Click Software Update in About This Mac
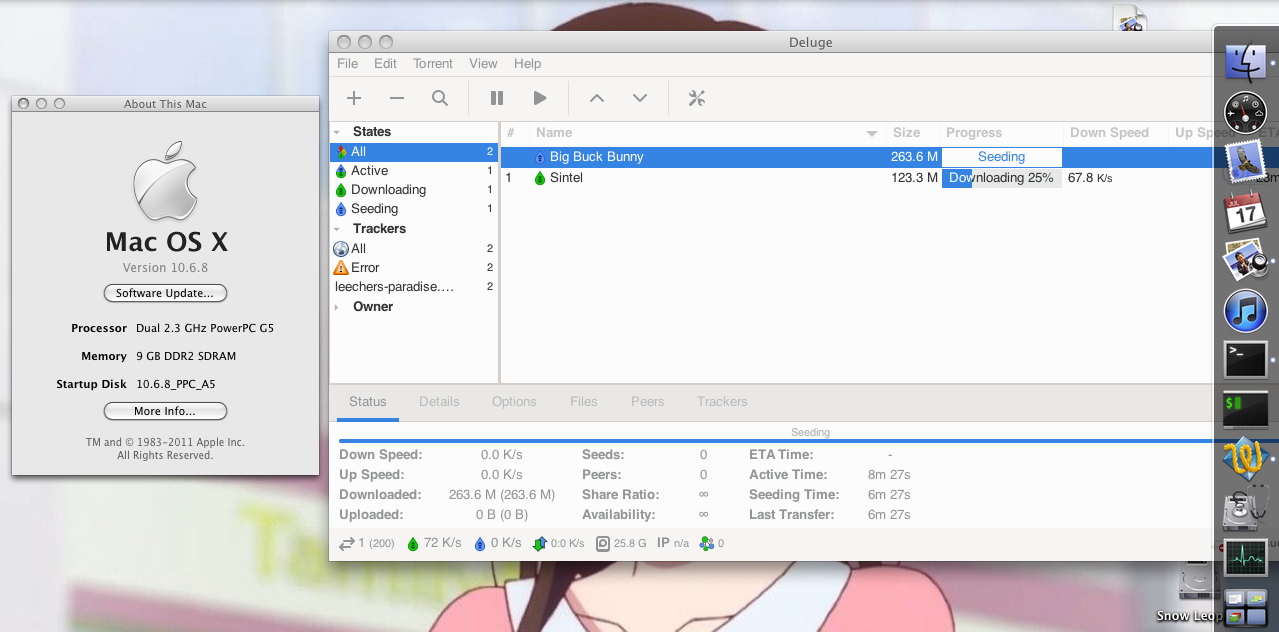Screen dimensions: 1279x632 [x=165, y=293]
